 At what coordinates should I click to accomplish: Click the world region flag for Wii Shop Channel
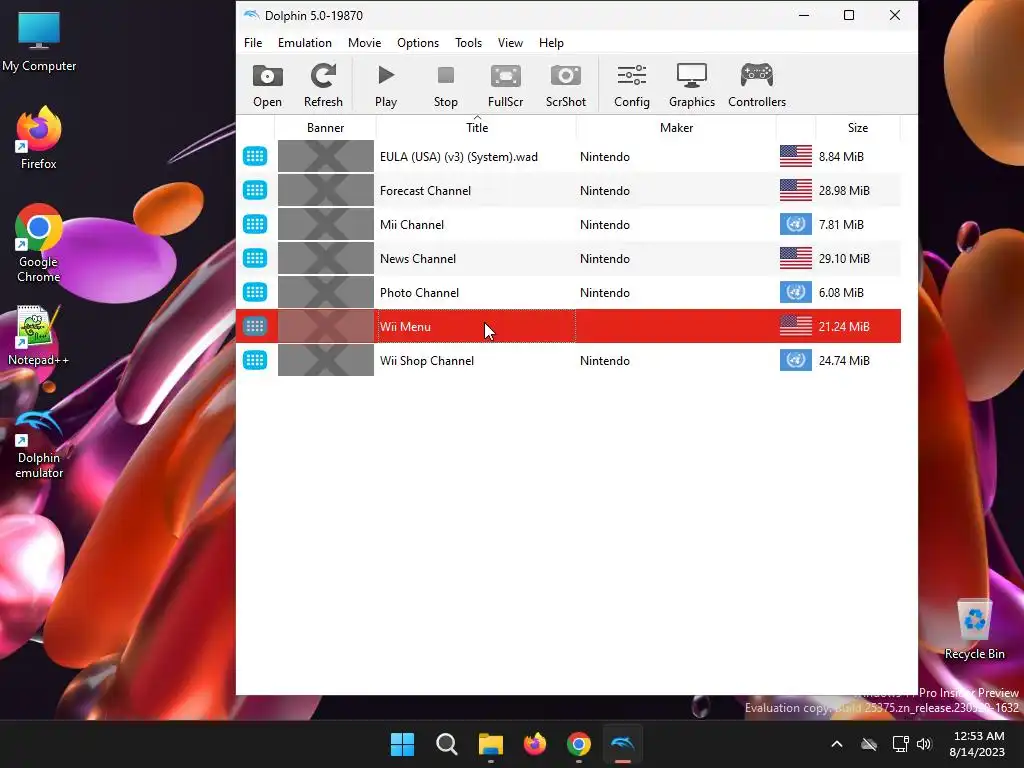[795, 360]
